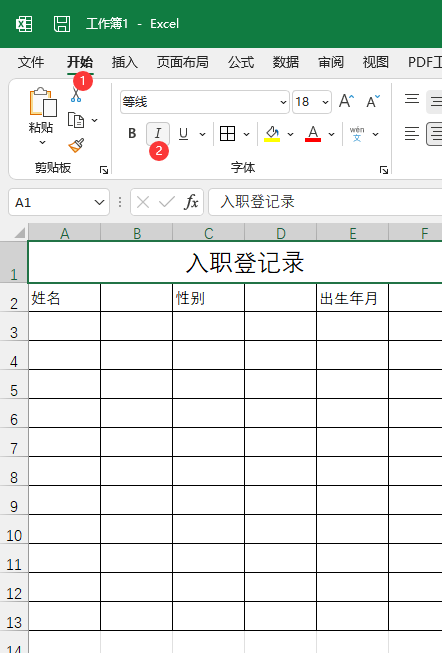Click the fx insert function icon
This screenshot has width=442, height=653.
click(x=191, y=202)
